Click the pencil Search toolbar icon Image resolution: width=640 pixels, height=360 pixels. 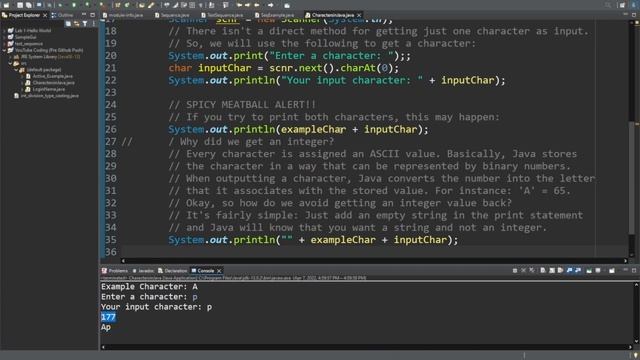point(151,5)
